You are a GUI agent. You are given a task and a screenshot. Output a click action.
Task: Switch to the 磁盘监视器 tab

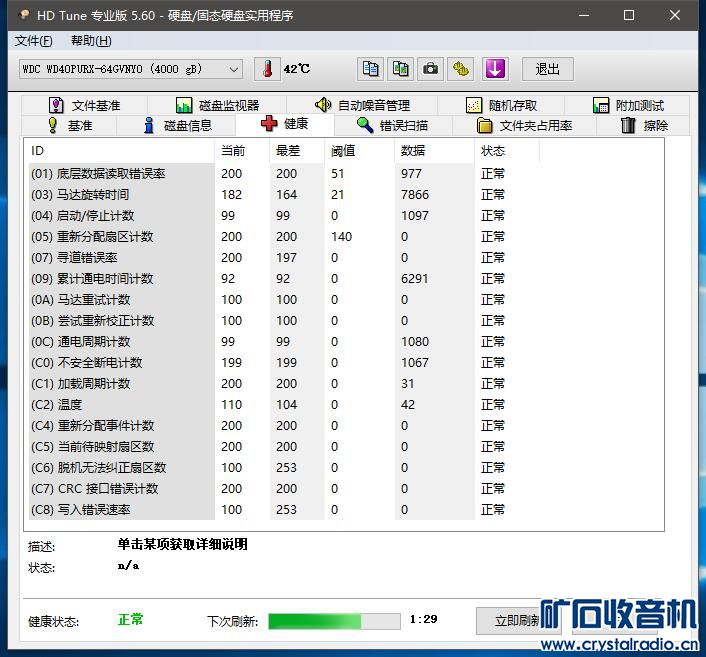(x=217, y=105)
